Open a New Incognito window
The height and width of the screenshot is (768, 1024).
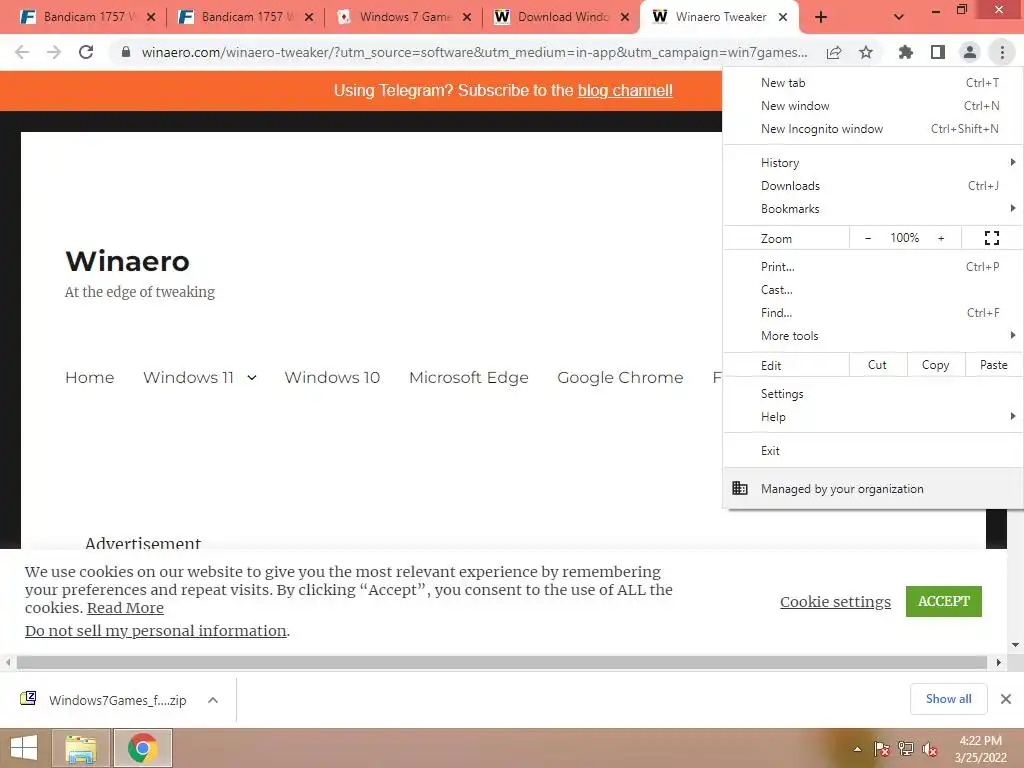pyautogui.click(x=872, y=129)
